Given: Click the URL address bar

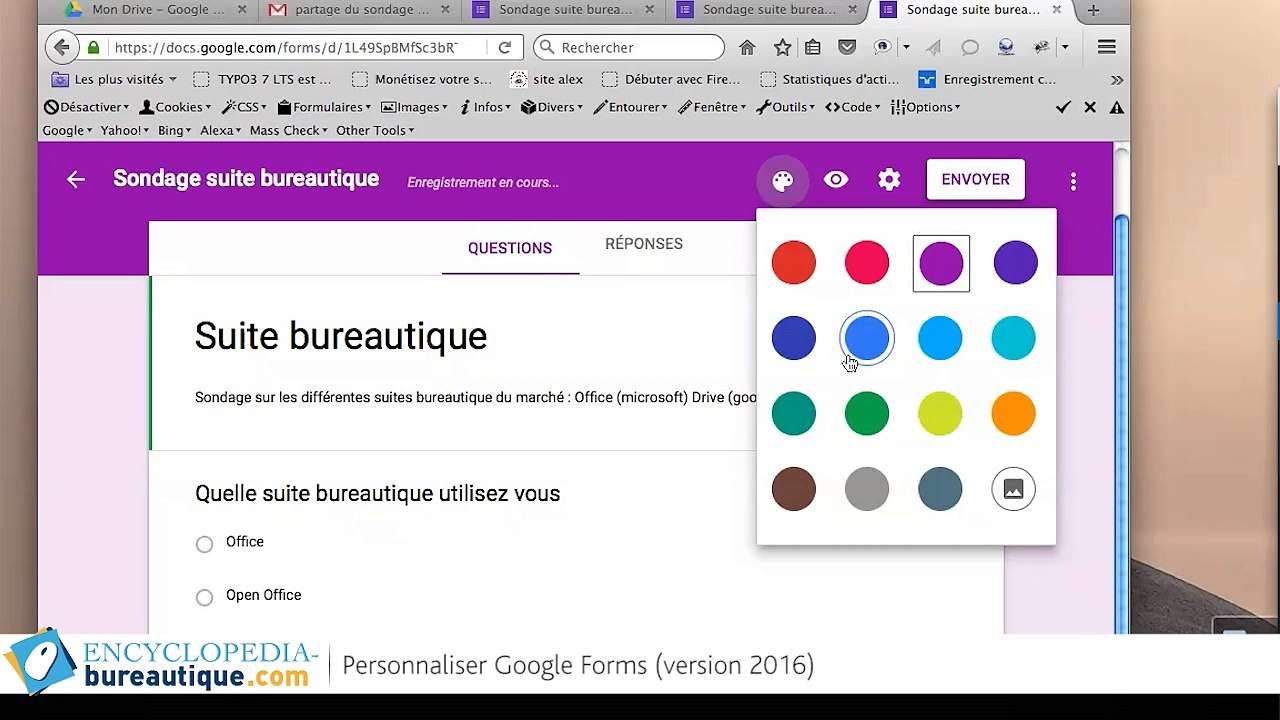Looking at the screenshot, I should click(285, 47).
